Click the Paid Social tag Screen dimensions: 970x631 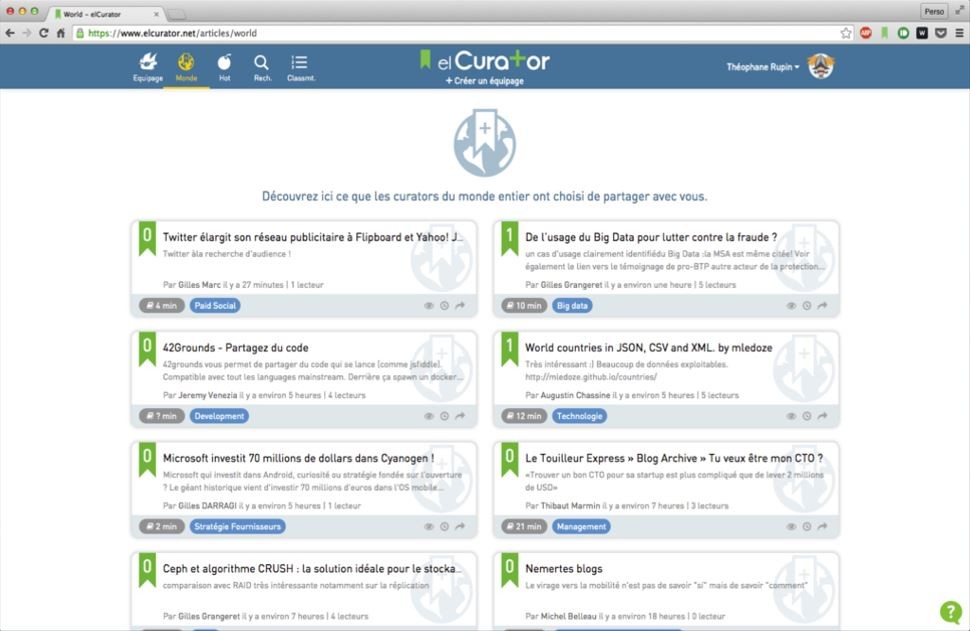(215, 306)
